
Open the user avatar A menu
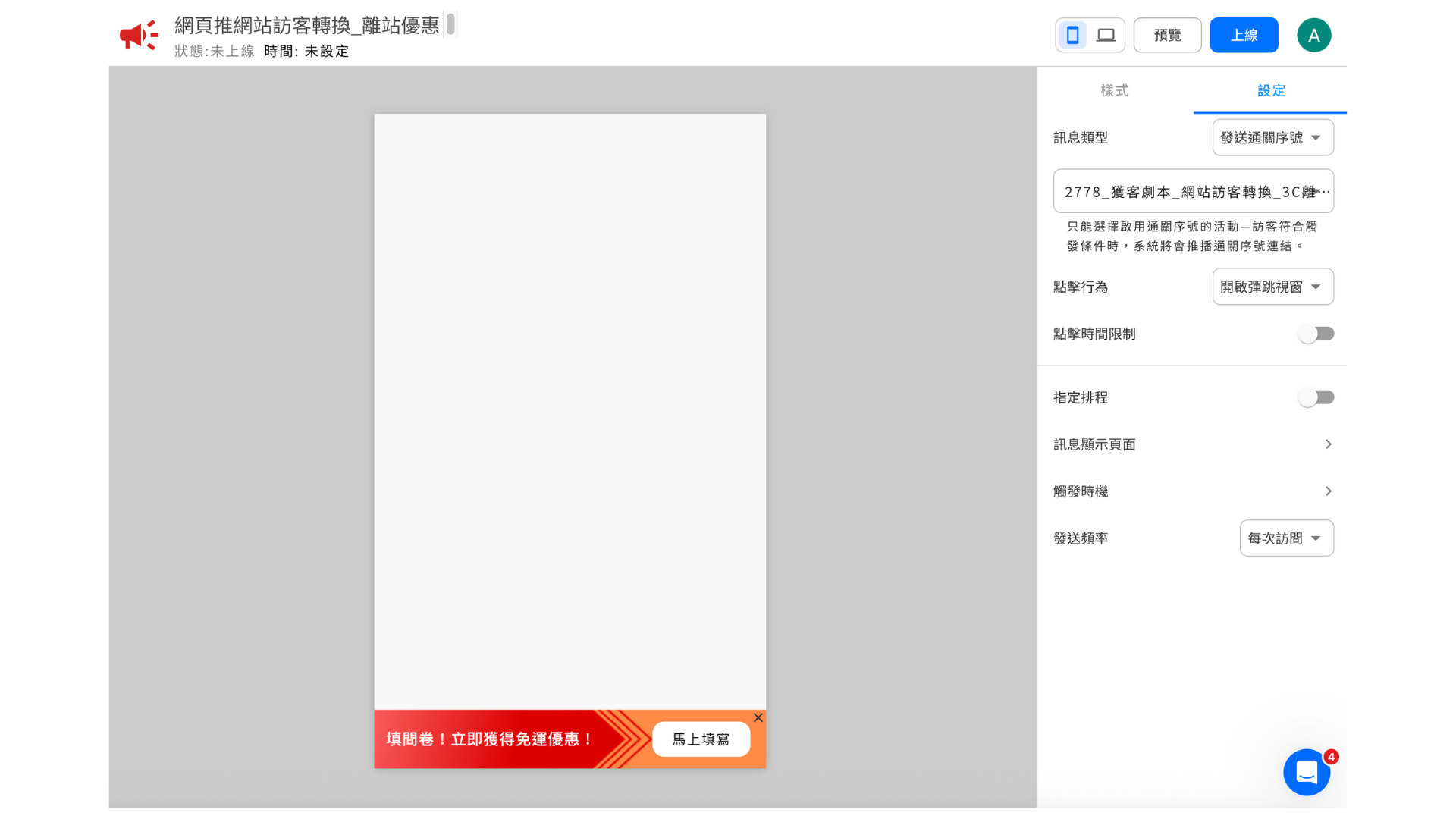1313,36
